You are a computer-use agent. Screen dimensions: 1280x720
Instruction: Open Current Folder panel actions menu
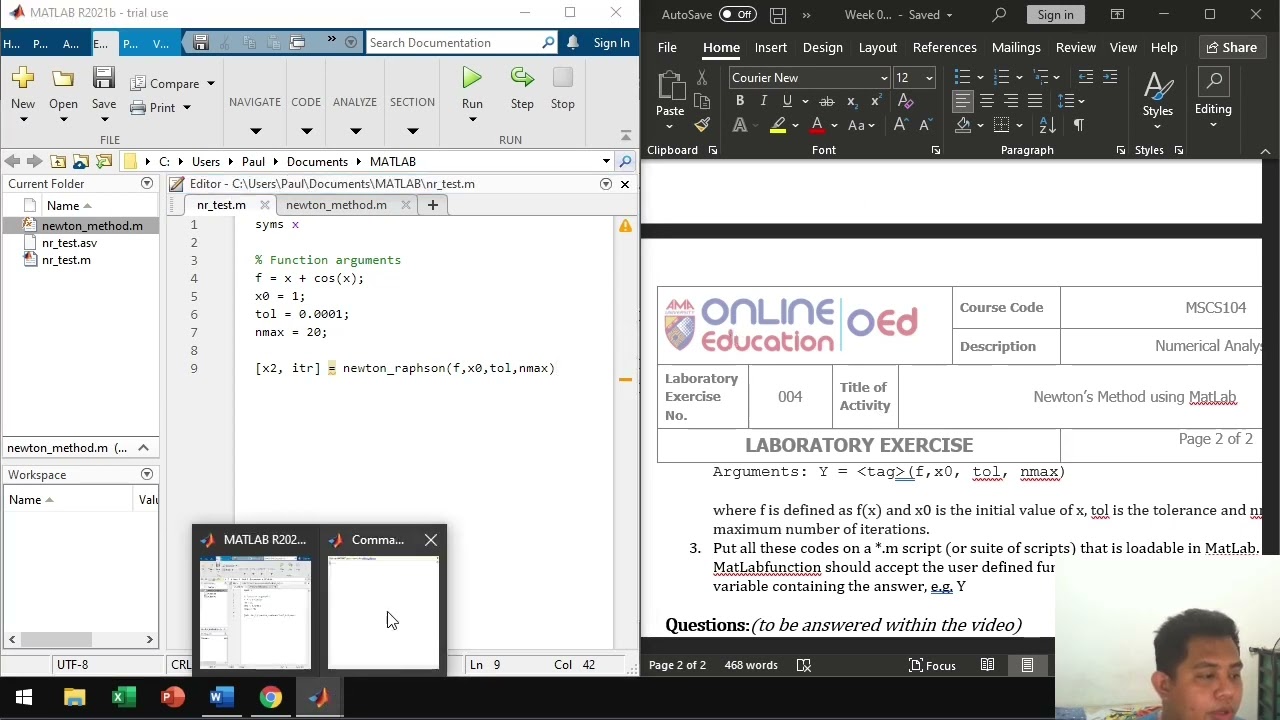pos(147,184)
